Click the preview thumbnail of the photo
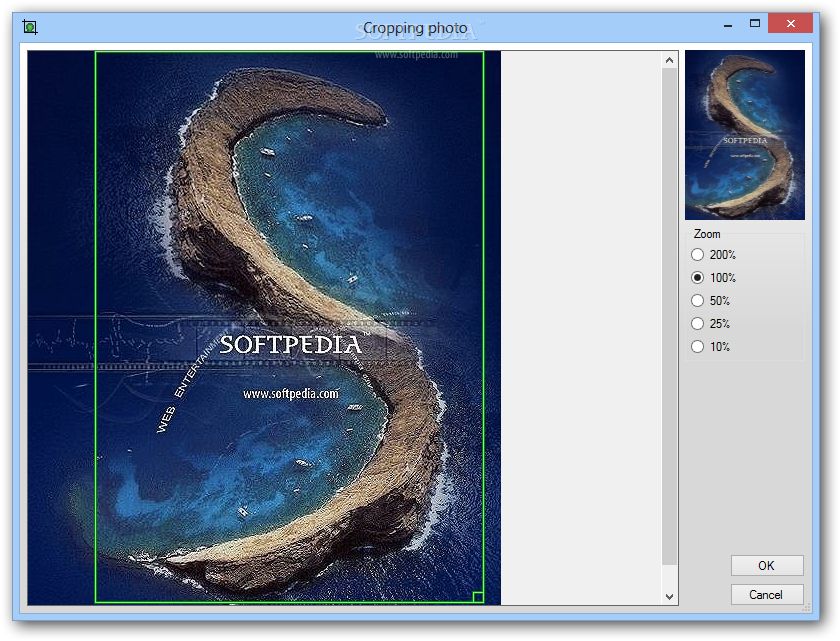Screen dimensions: 840x641 point(745,135)
